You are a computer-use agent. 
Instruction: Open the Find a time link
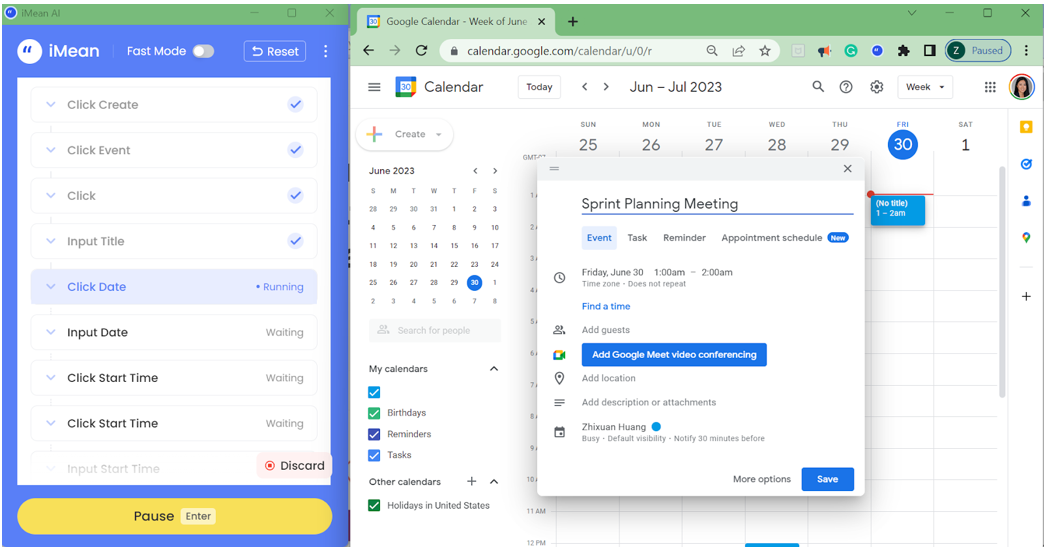(x=606, y=306)
